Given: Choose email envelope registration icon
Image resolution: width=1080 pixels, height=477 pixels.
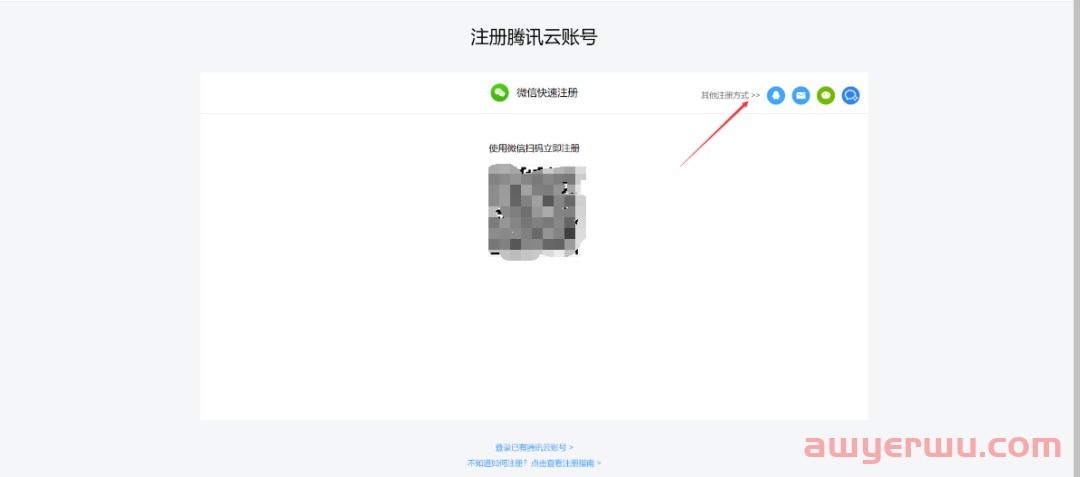Looking at the screenshot, I should 800,96.
